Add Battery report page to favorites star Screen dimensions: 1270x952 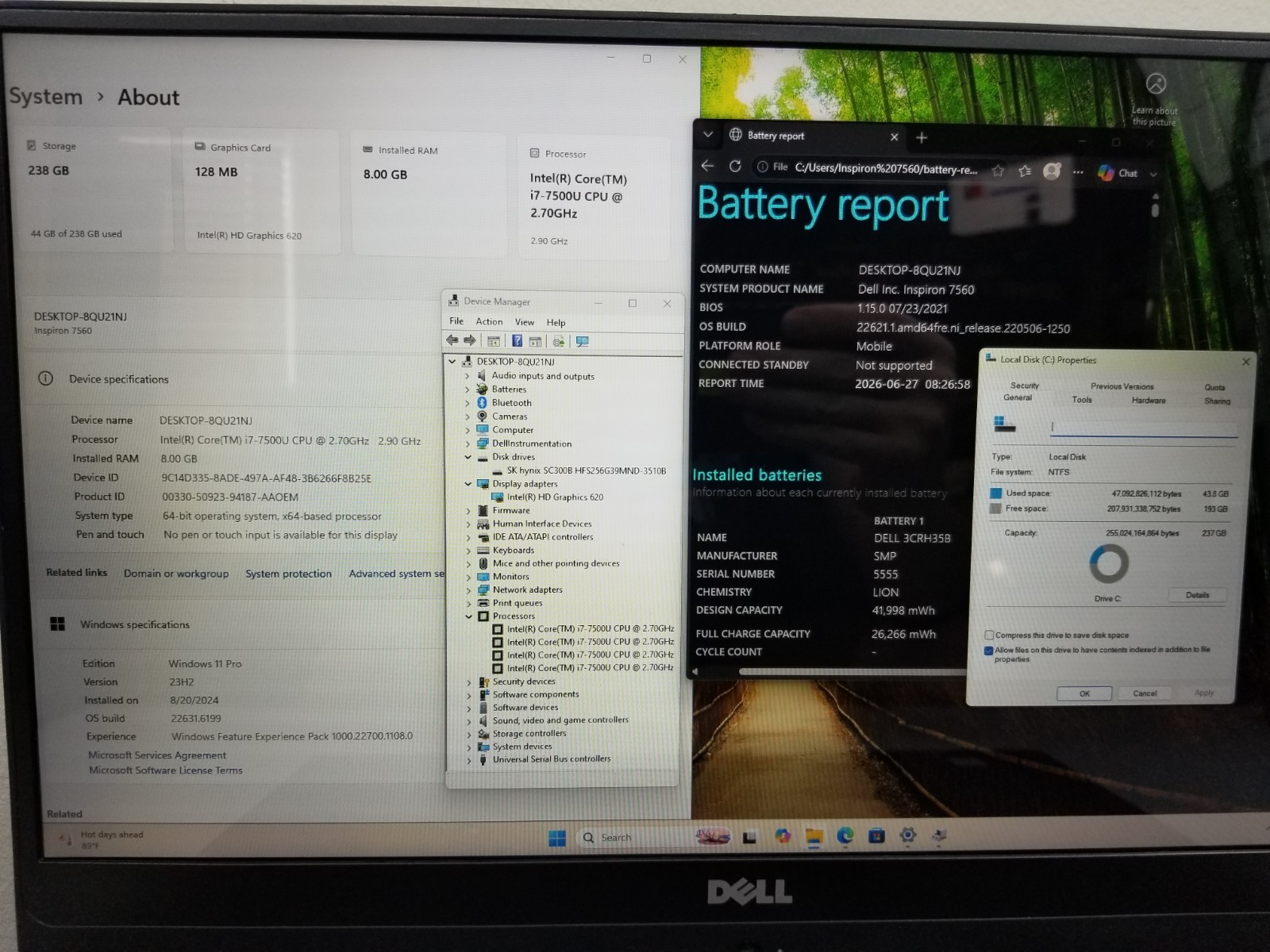998,170
